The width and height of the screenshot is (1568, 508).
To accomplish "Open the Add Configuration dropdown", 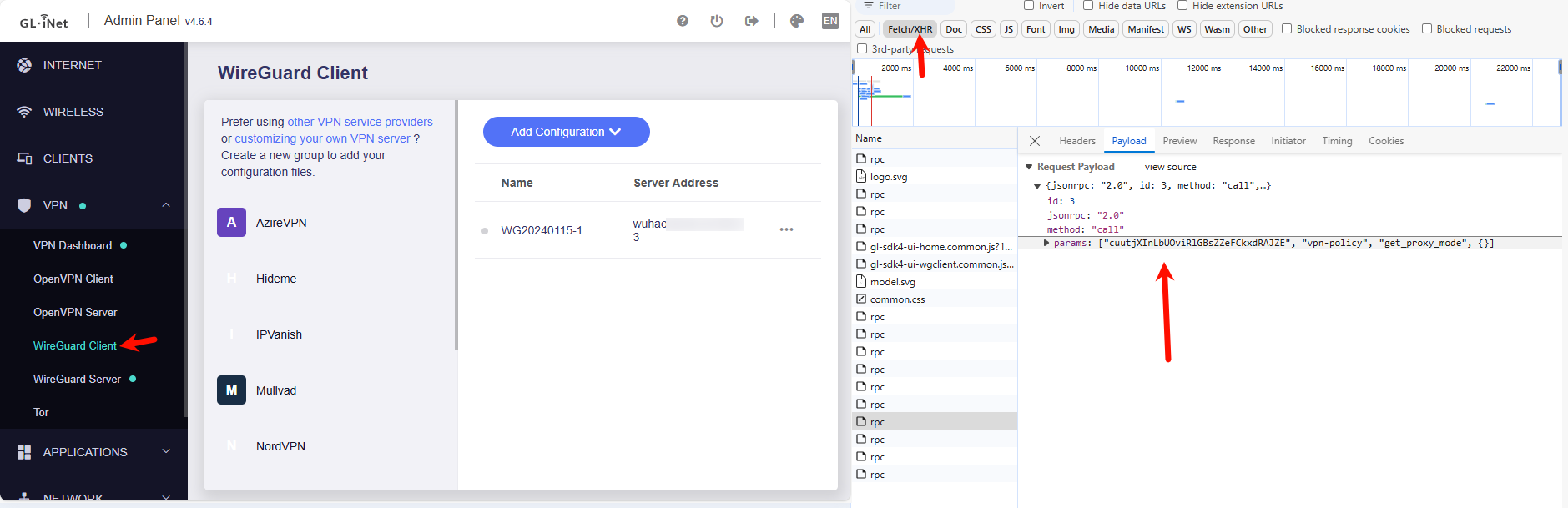I will 566,132.
